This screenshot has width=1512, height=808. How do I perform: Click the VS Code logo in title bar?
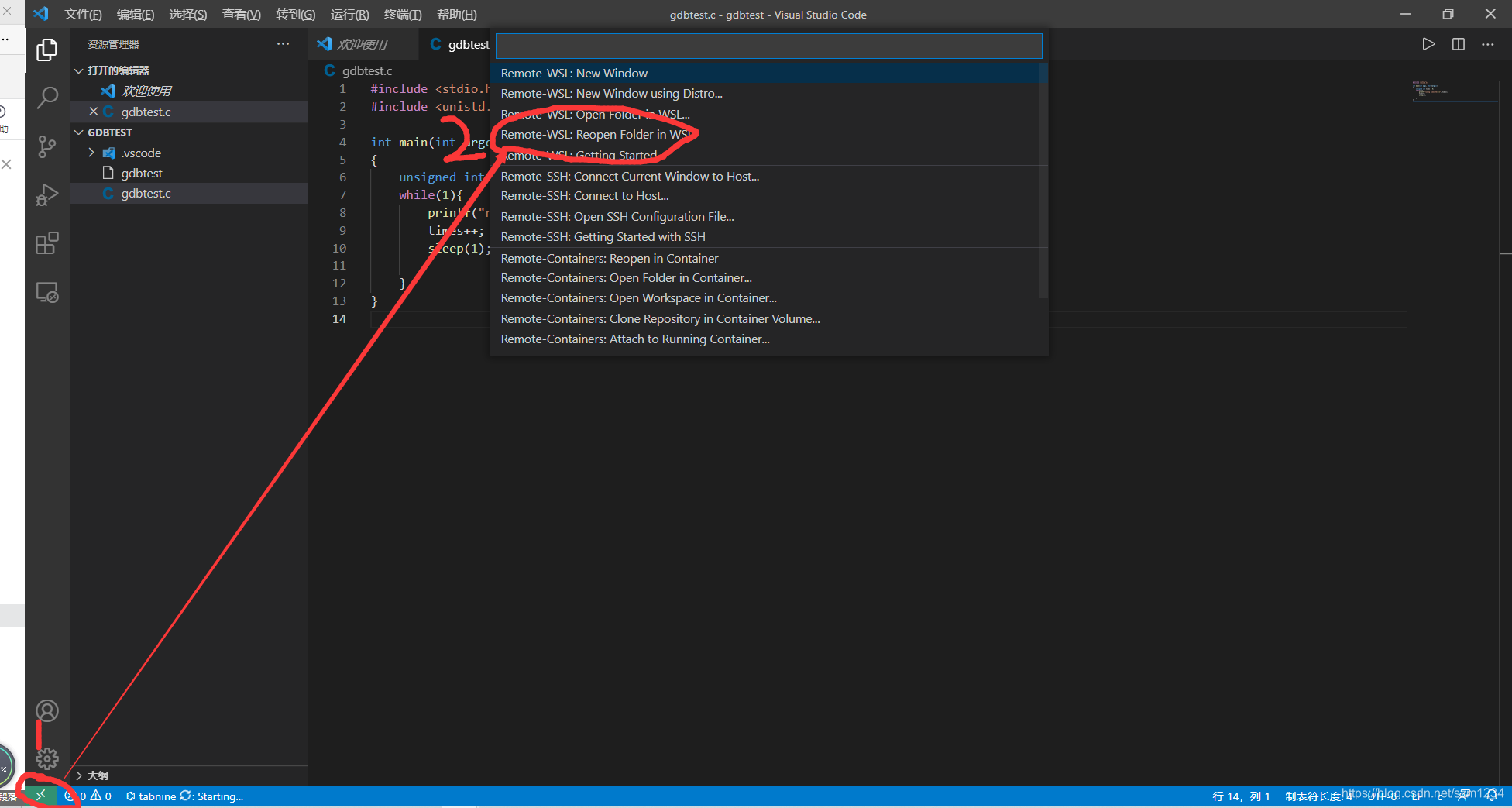(x=41, y=14)
